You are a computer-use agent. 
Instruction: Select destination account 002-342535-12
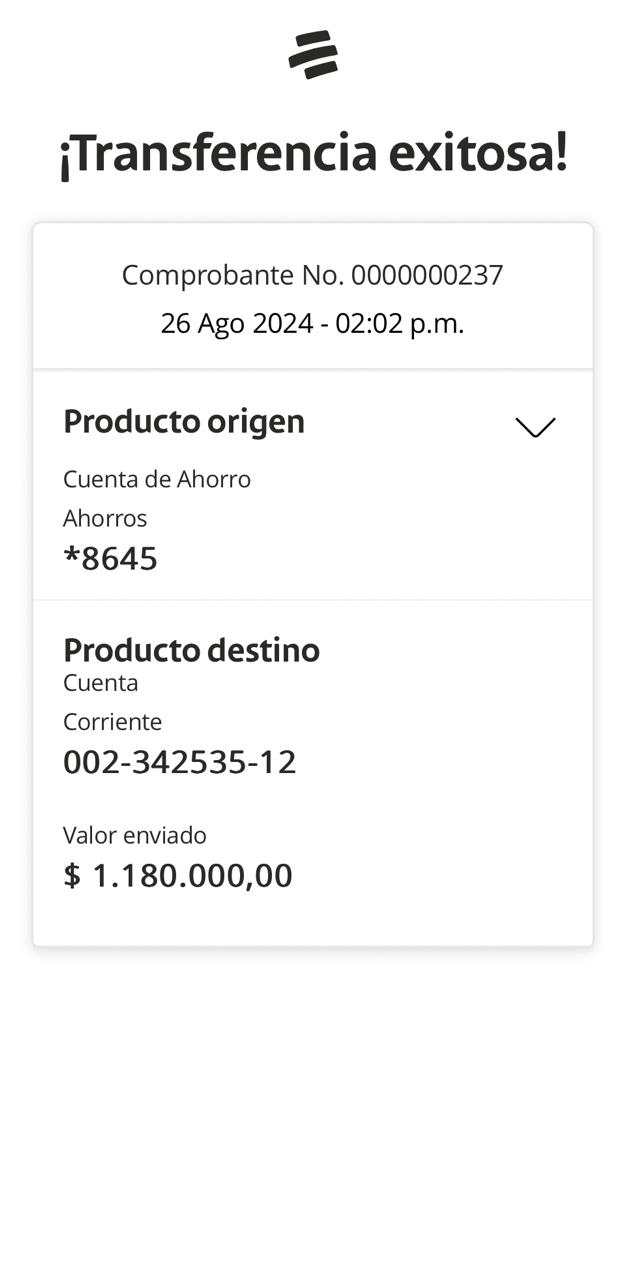click(x=180, y=762)
